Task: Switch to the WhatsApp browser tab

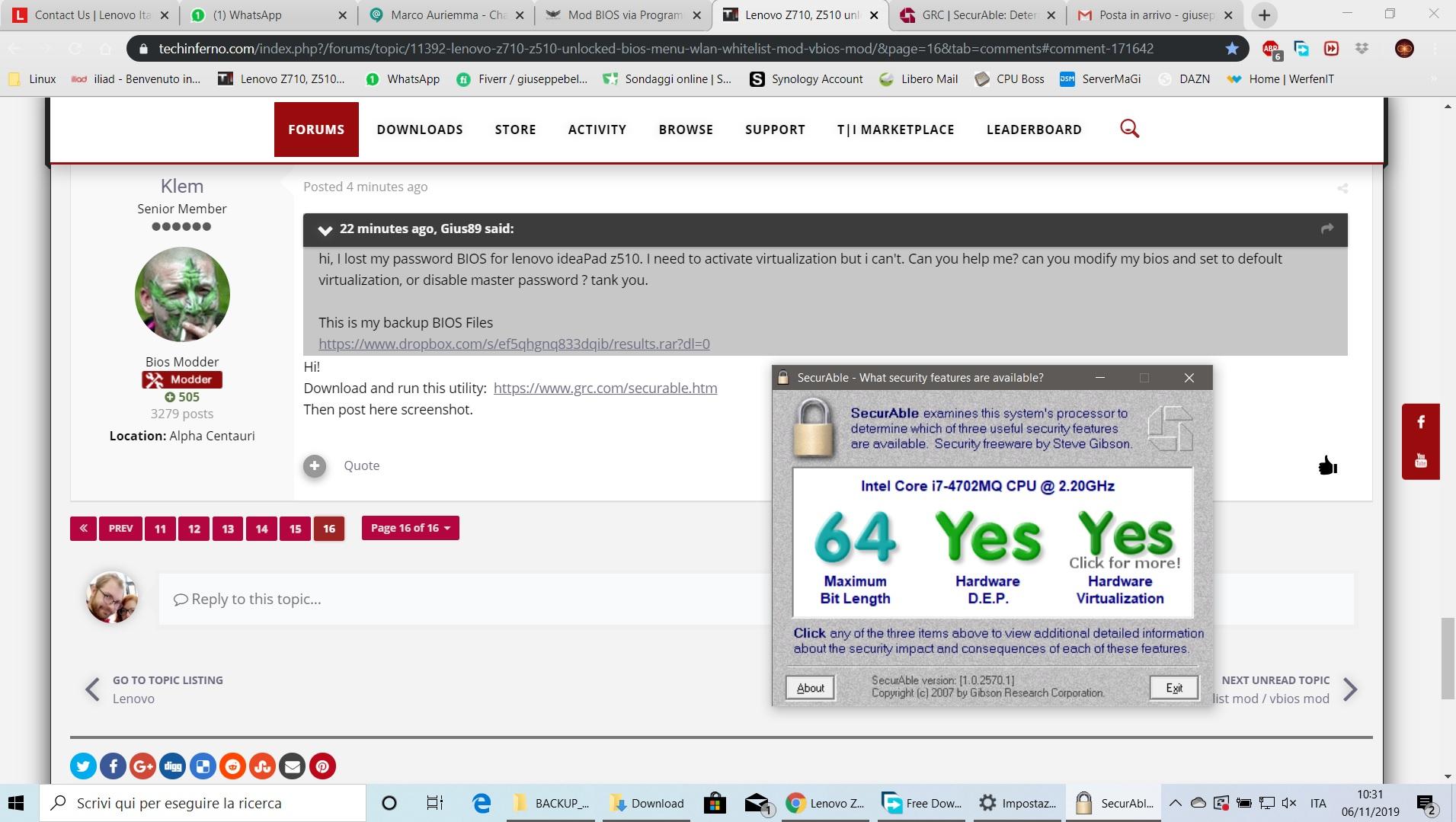Action: 267,14
